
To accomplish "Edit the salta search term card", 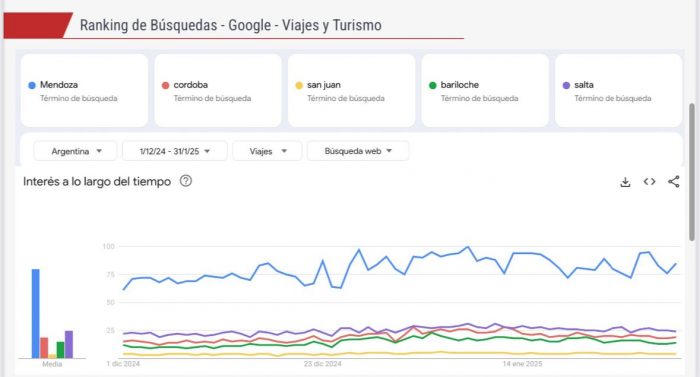I will [618, 91].
